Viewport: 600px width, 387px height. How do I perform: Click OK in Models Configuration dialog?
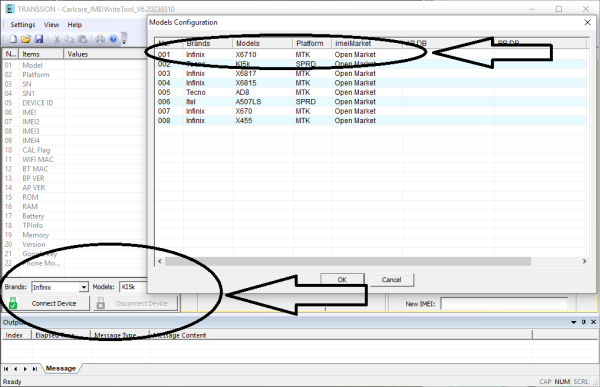[x=342, y=279]
